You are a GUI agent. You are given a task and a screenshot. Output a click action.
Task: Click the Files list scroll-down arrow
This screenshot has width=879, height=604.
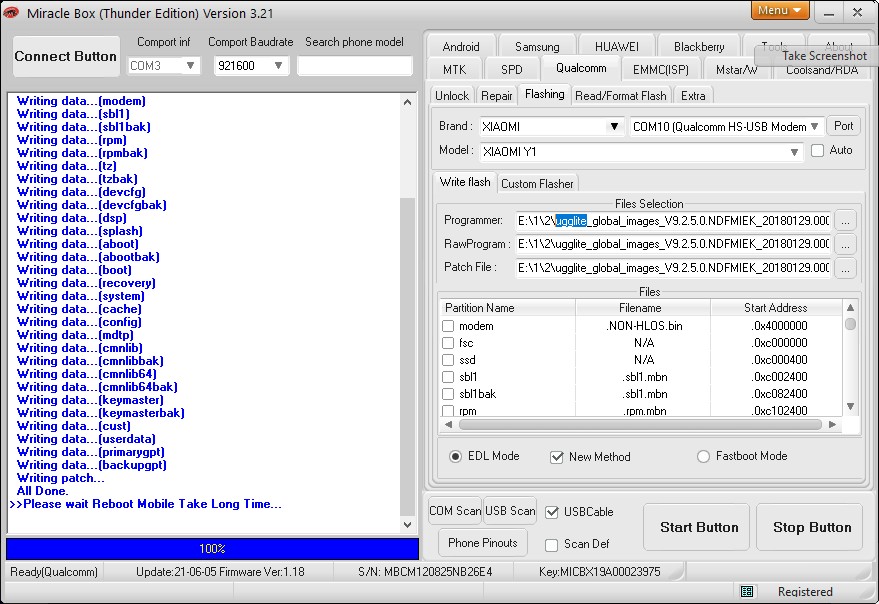click(850, 407)
